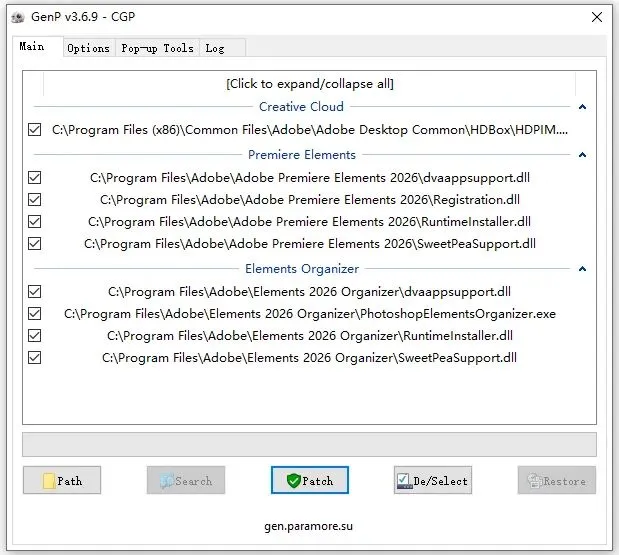
Task: Click the Restore button's icon
Action: click(x=535, y=481)
